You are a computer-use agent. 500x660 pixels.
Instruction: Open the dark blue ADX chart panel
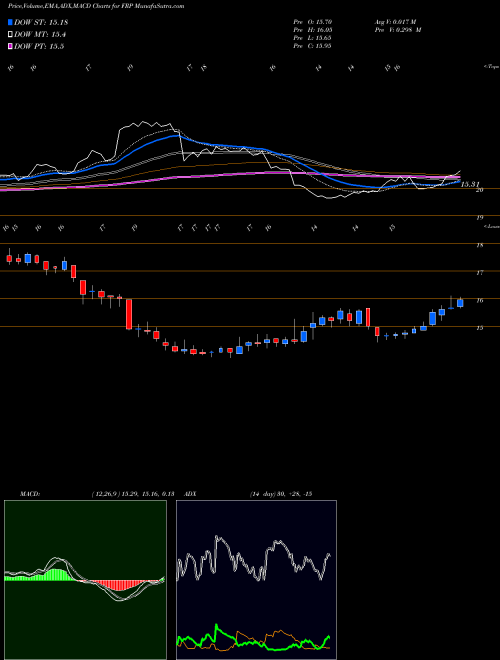click(x=256, y=580)
